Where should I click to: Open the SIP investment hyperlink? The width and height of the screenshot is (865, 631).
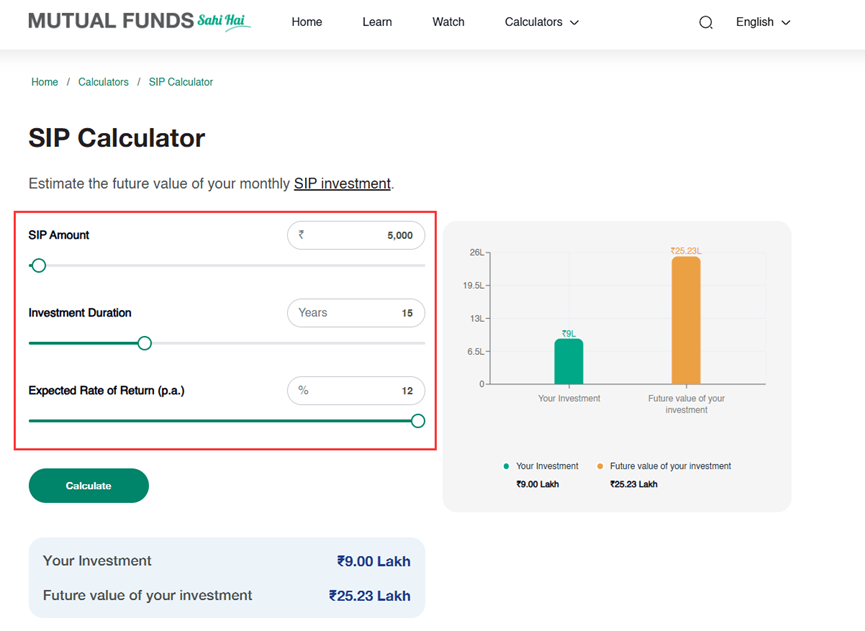[342, 183]
